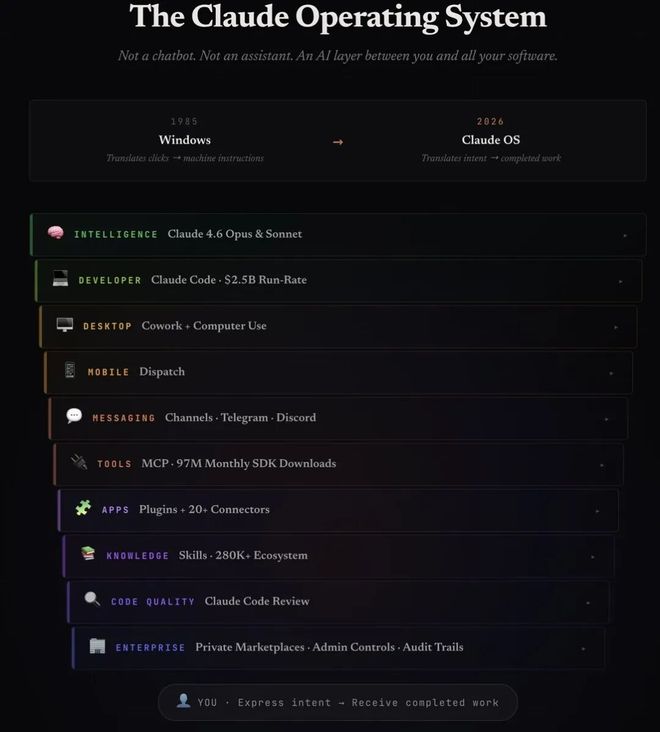Click the monitor icon beside Desktop
Viewport: 660px width, 732px height.
[65, 325]
